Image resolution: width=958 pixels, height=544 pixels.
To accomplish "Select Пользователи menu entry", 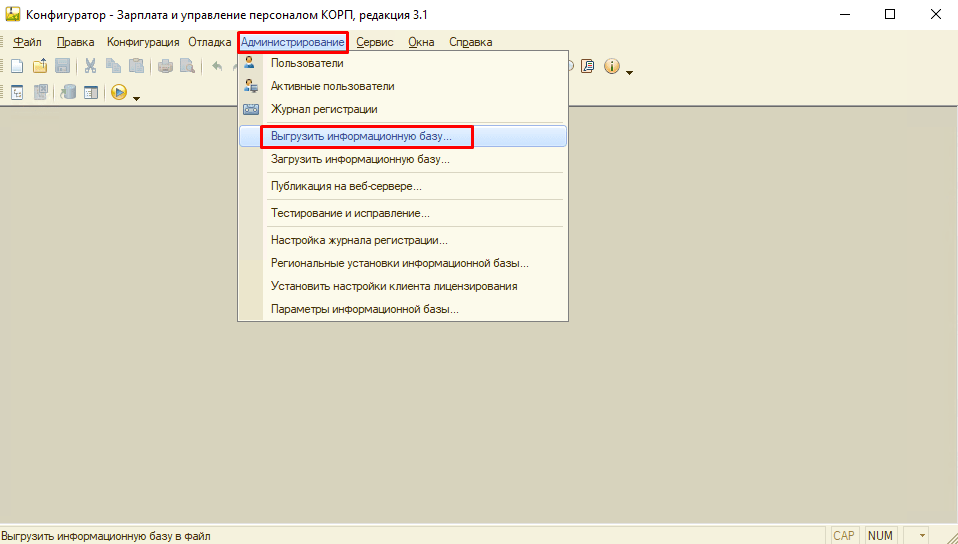I will click(403, 63).
